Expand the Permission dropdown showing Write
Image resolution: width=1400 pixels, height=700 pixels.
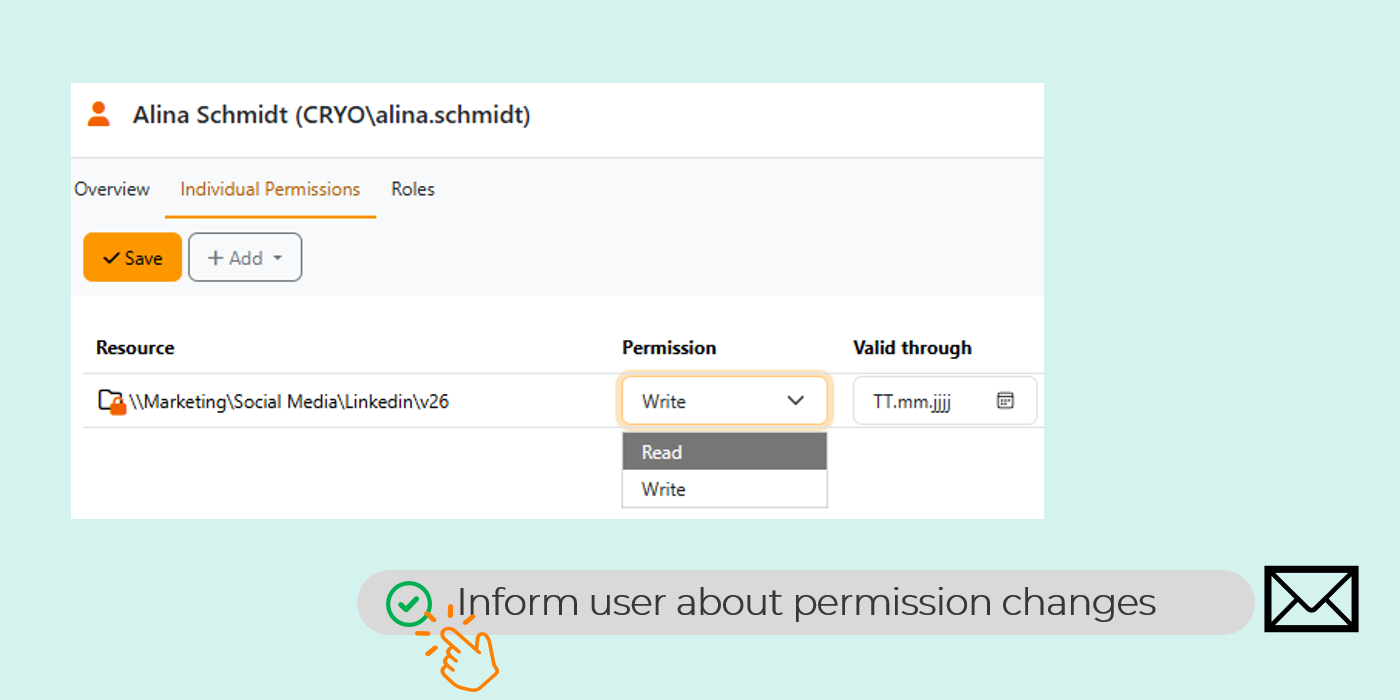coord(724,401)
